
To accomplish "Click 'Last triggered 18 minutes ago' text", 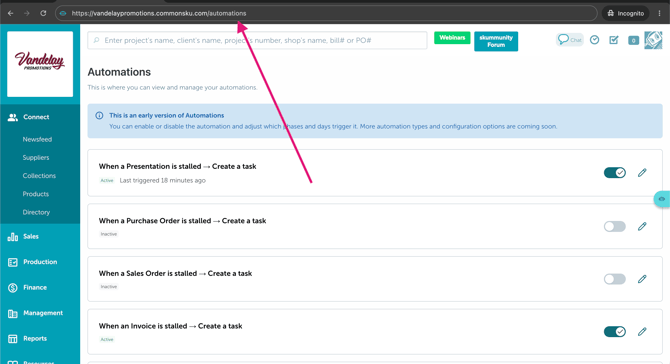I will [x=162, y=180].
